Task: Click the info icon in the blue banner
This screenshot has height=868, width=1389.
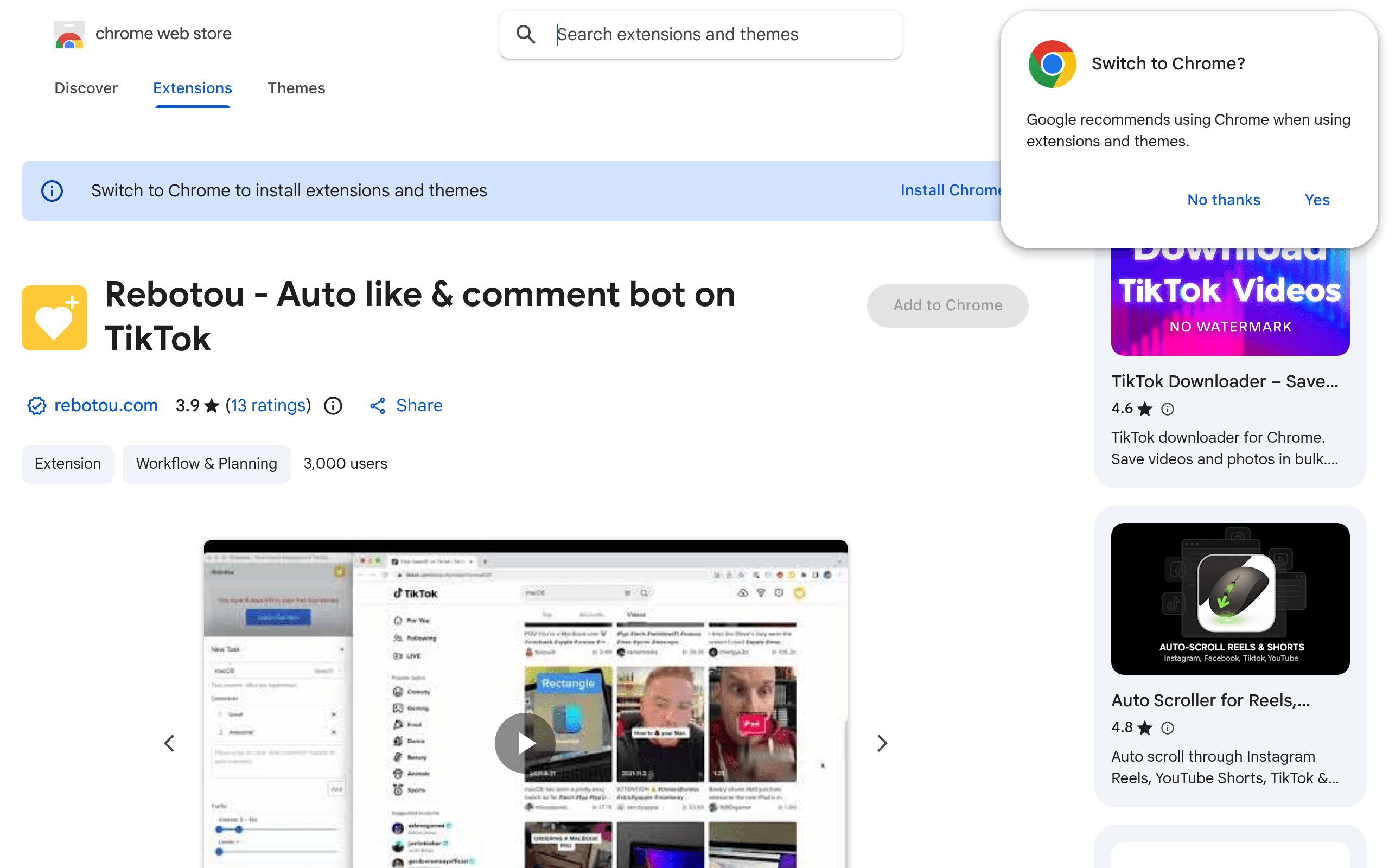Action: tap(52, 190)
